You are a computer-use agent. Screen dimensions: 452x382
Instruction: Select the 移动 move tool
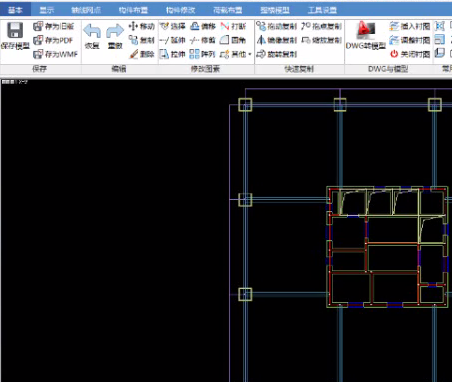[142, 26]
